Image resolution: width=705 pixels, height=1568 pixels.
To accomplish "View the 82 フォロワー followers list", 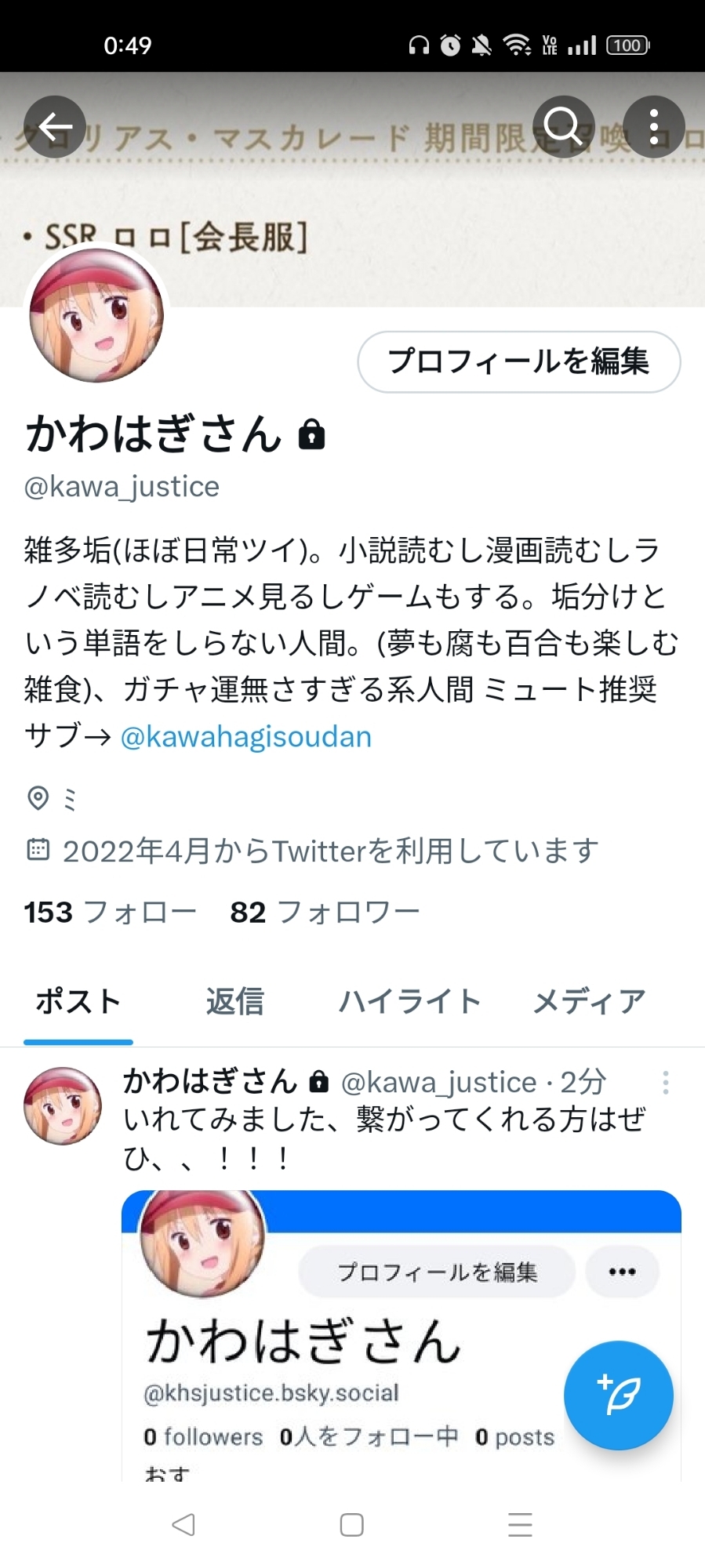I will pyautogui.click(x=325, y=912).
